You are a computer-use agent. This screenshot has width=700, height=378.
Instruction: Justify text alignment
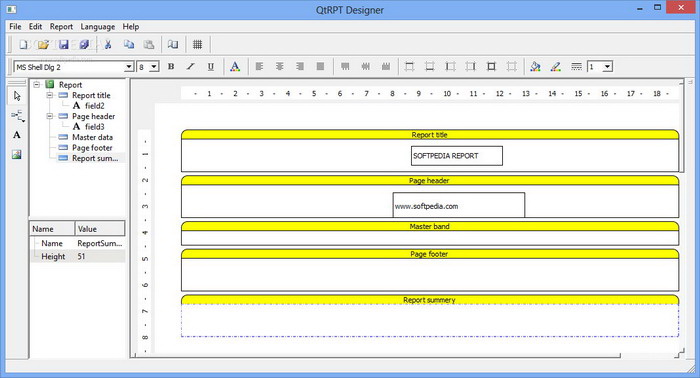[320, 66]
